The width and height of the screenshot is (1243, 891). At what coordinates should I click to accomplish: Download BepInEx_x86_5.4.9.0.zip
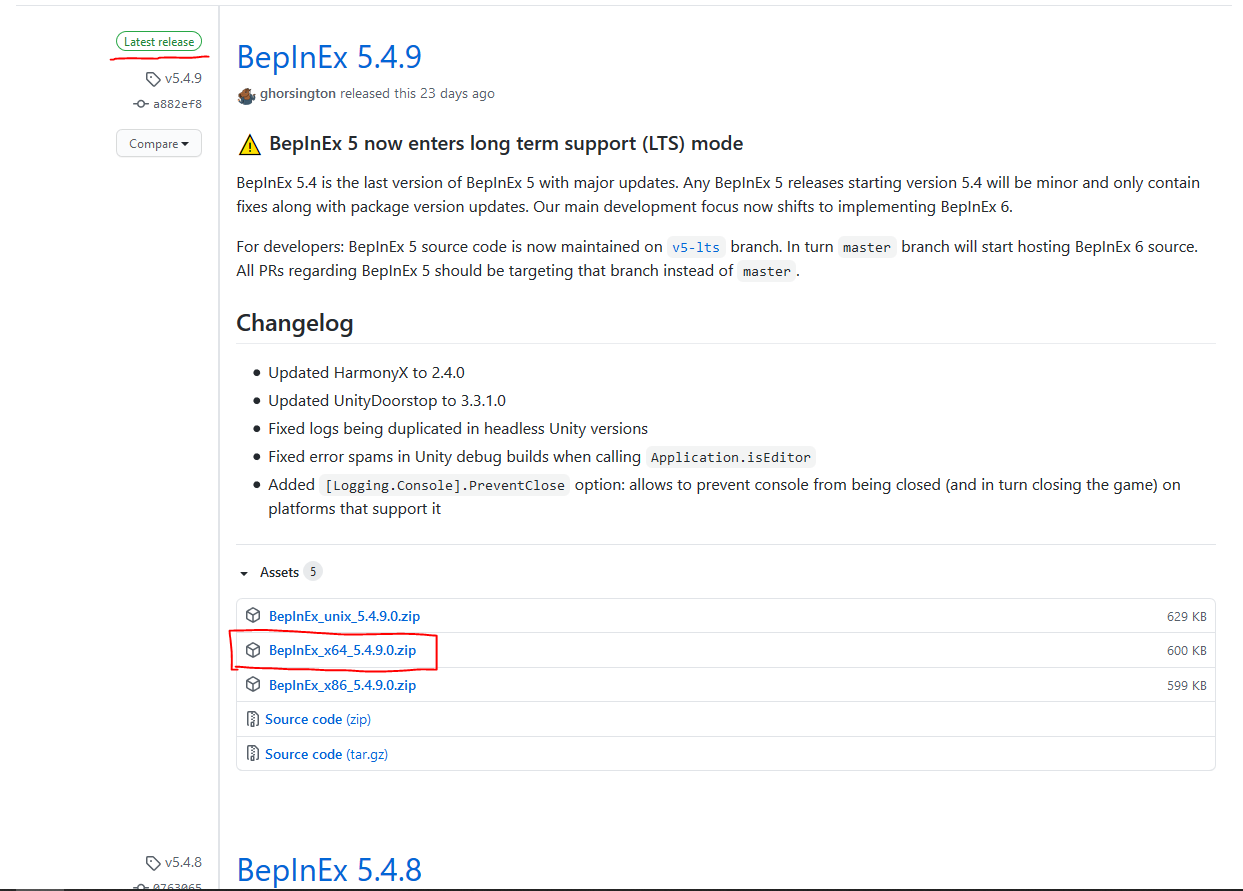click(342, 685)
